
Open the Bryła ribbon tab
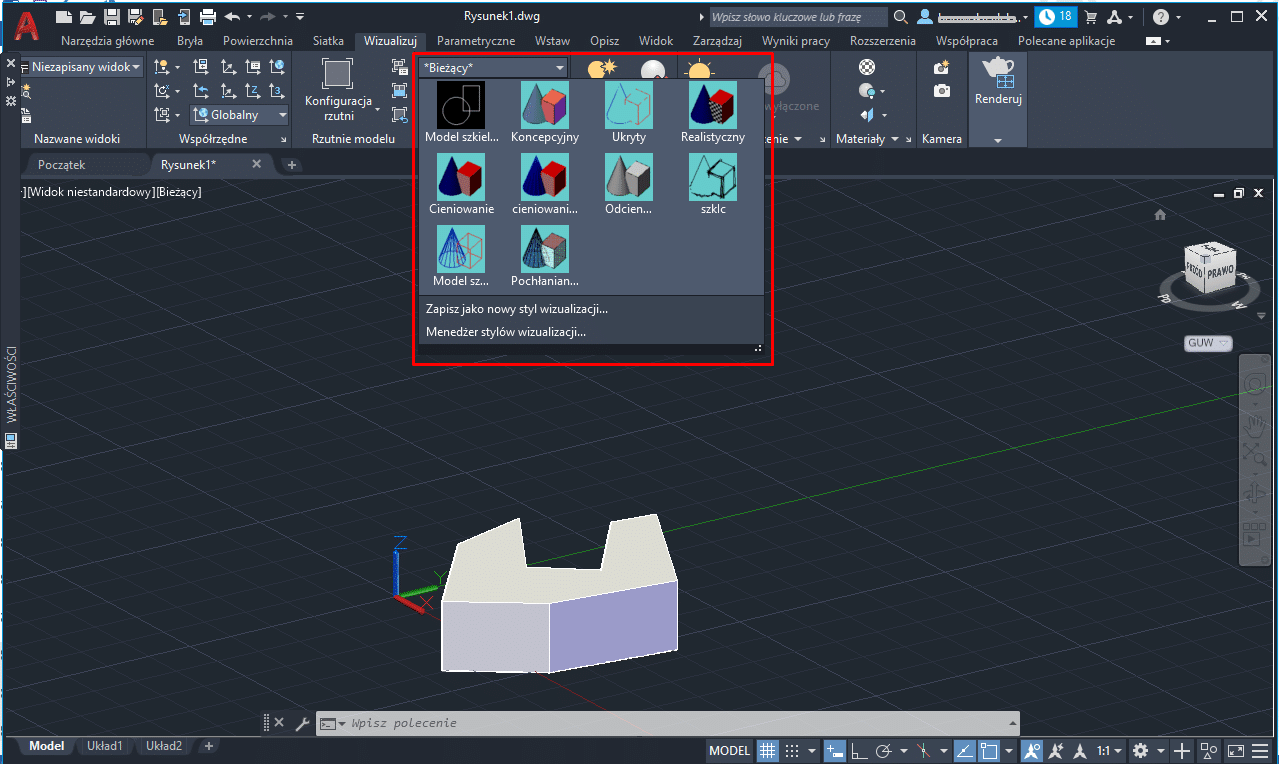coord(189,41)
